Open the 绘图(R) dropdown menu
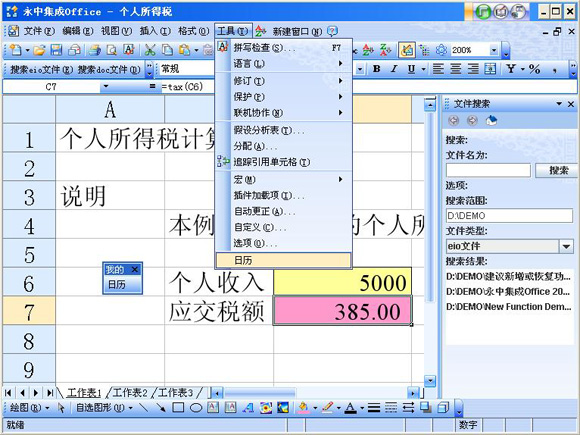 point(29,408)
